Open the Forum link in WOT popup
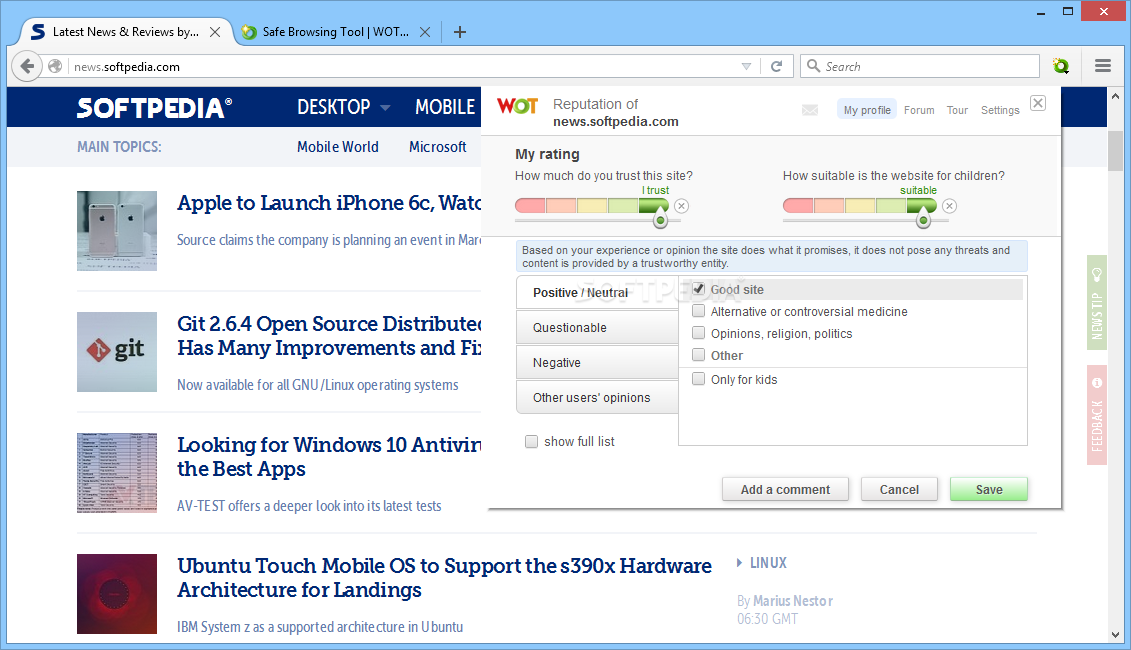The height and width of the screenshot is (650, 1131). [919, 110]
